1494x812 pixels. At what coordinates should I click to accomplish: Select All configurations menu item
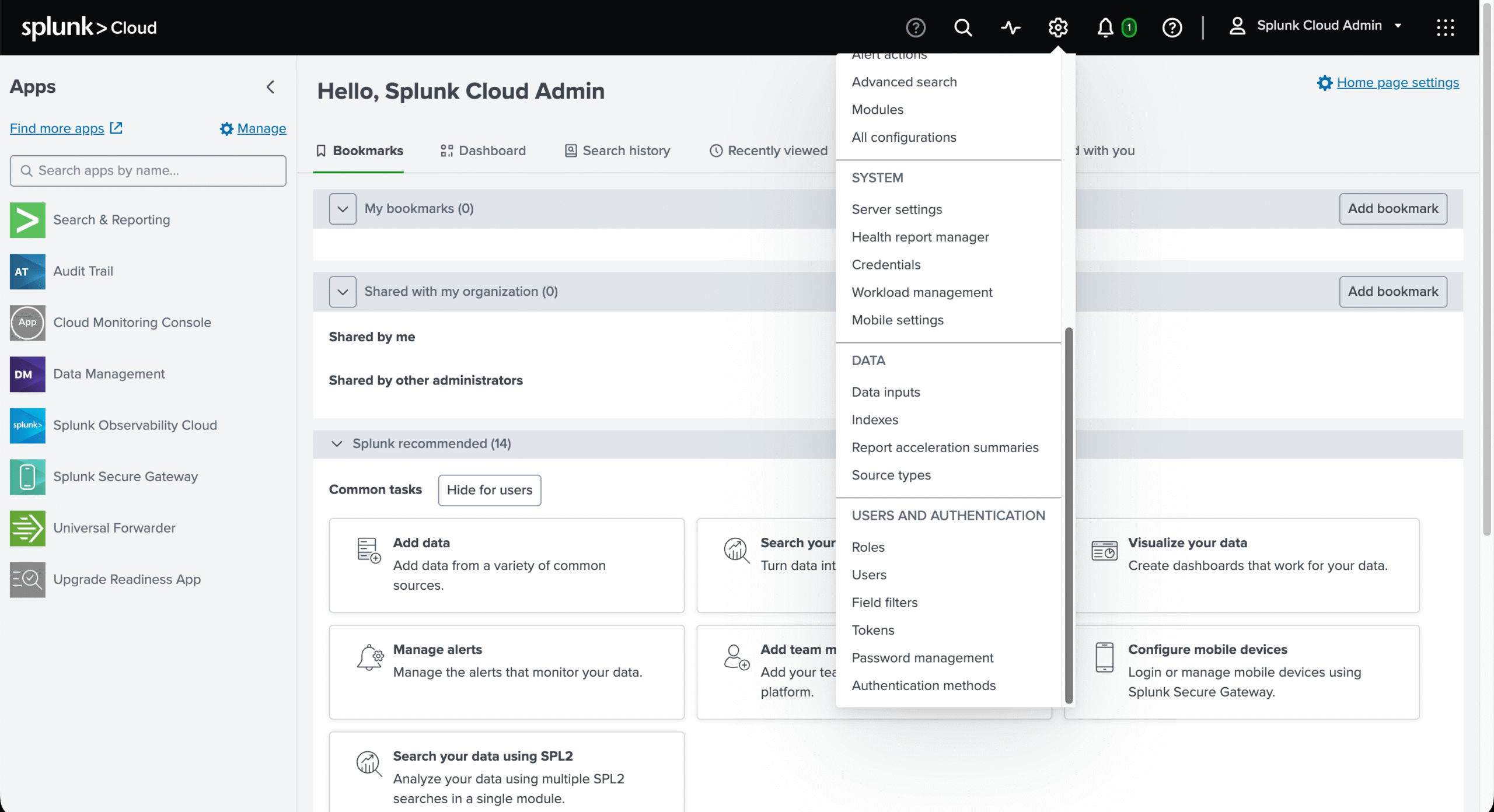click(x=903, y=138)
